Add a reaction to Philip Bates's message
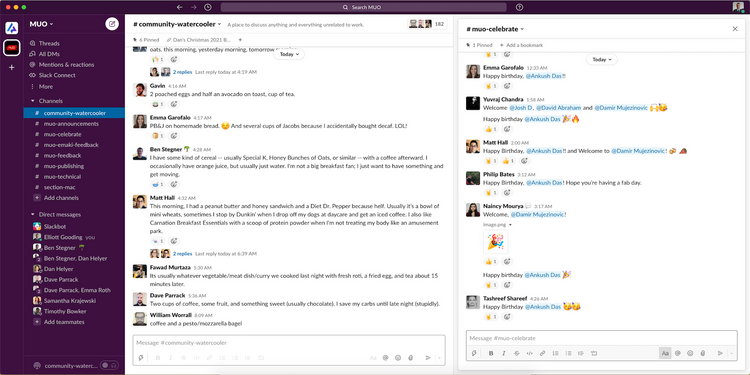The height and width of the screenshot is (375, 750). [x=507, y=193]
